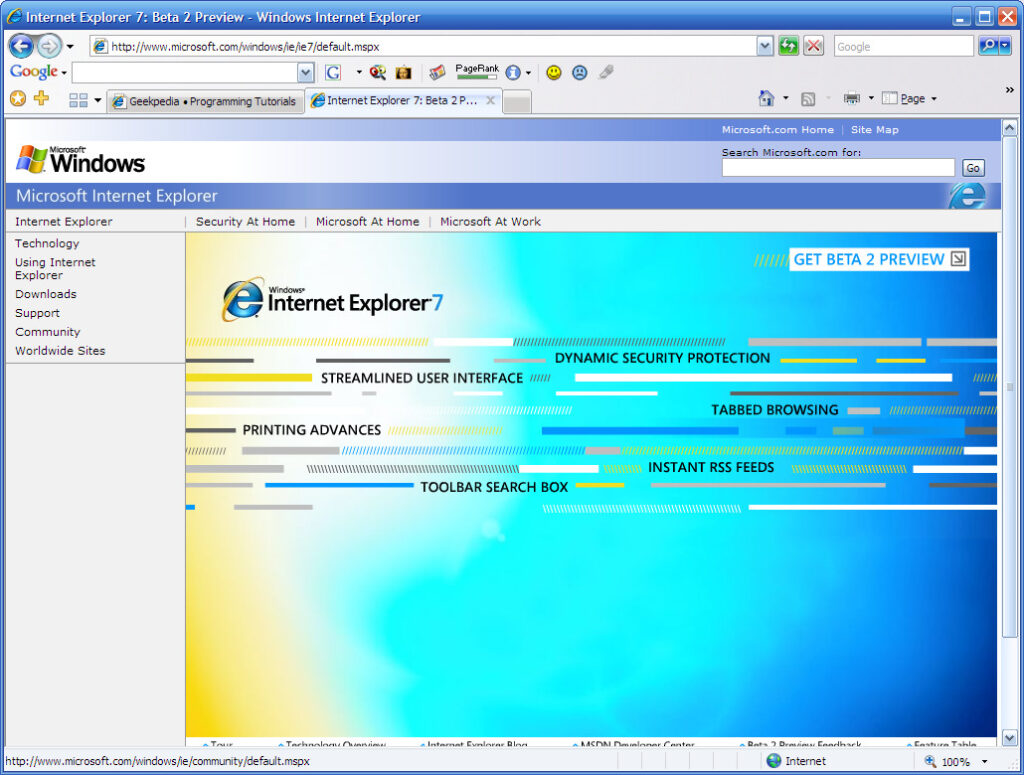Click the scrollbar up arrow
1024x775 pixels.
[x=1009, y=128]
